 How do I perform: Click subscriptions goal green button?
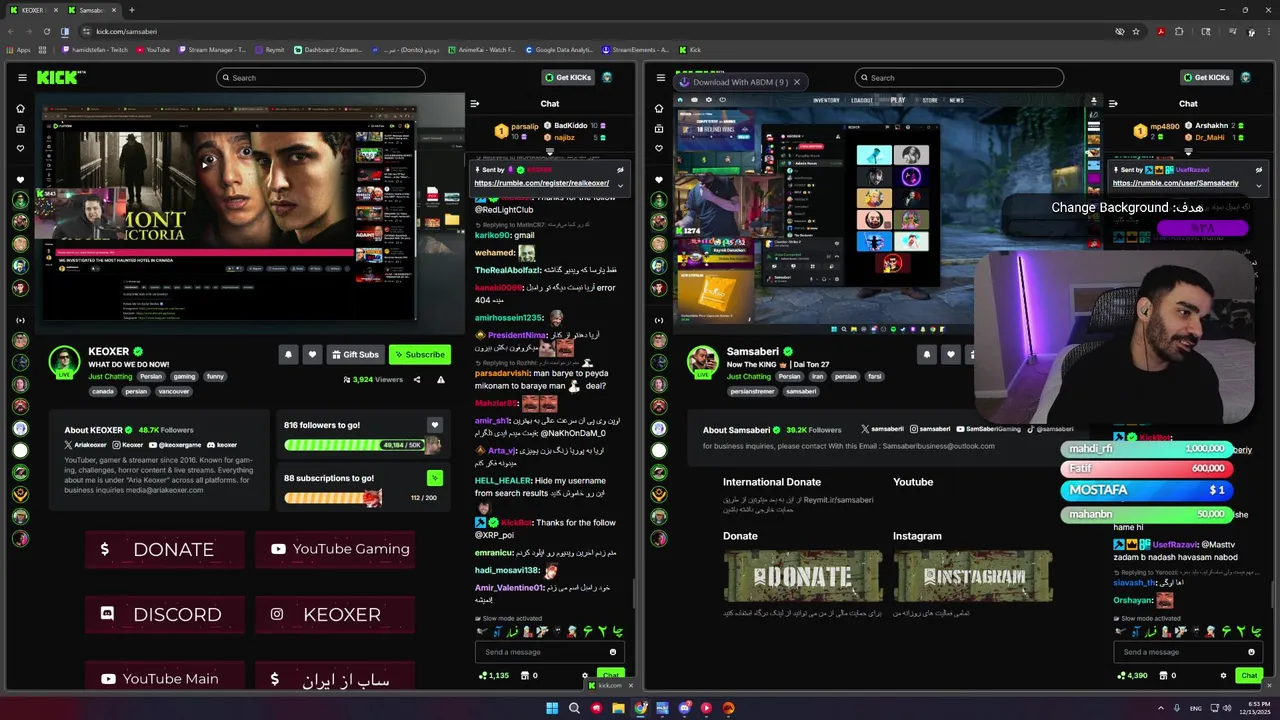click(x=434, y=478)
